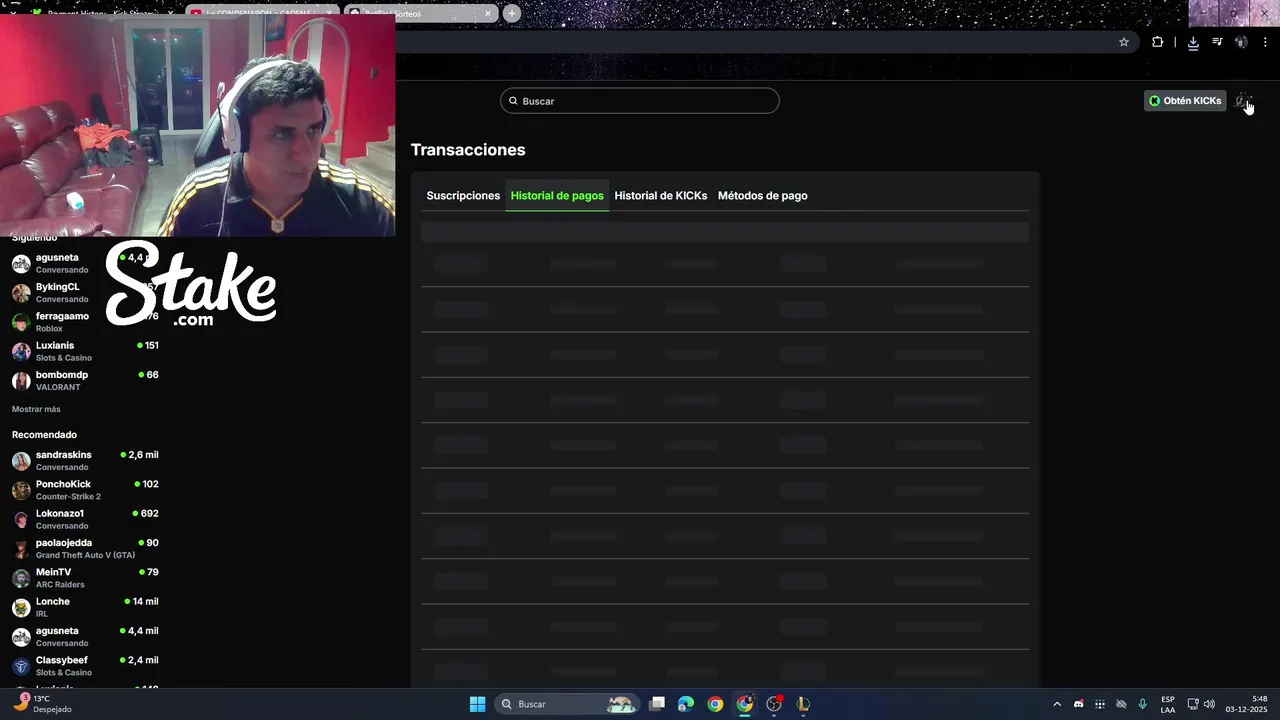Open the volume control in tray

[1209, 704]
